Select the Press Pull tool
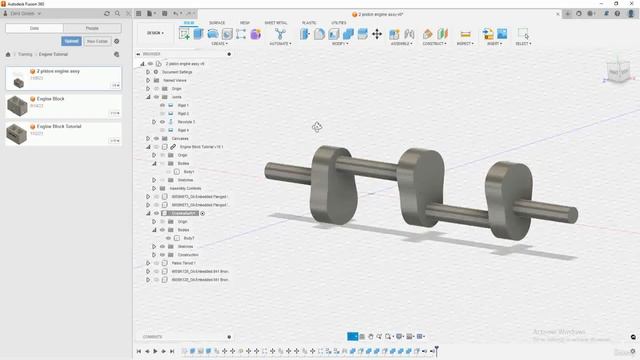640x360 pixels. pos(304,34)
